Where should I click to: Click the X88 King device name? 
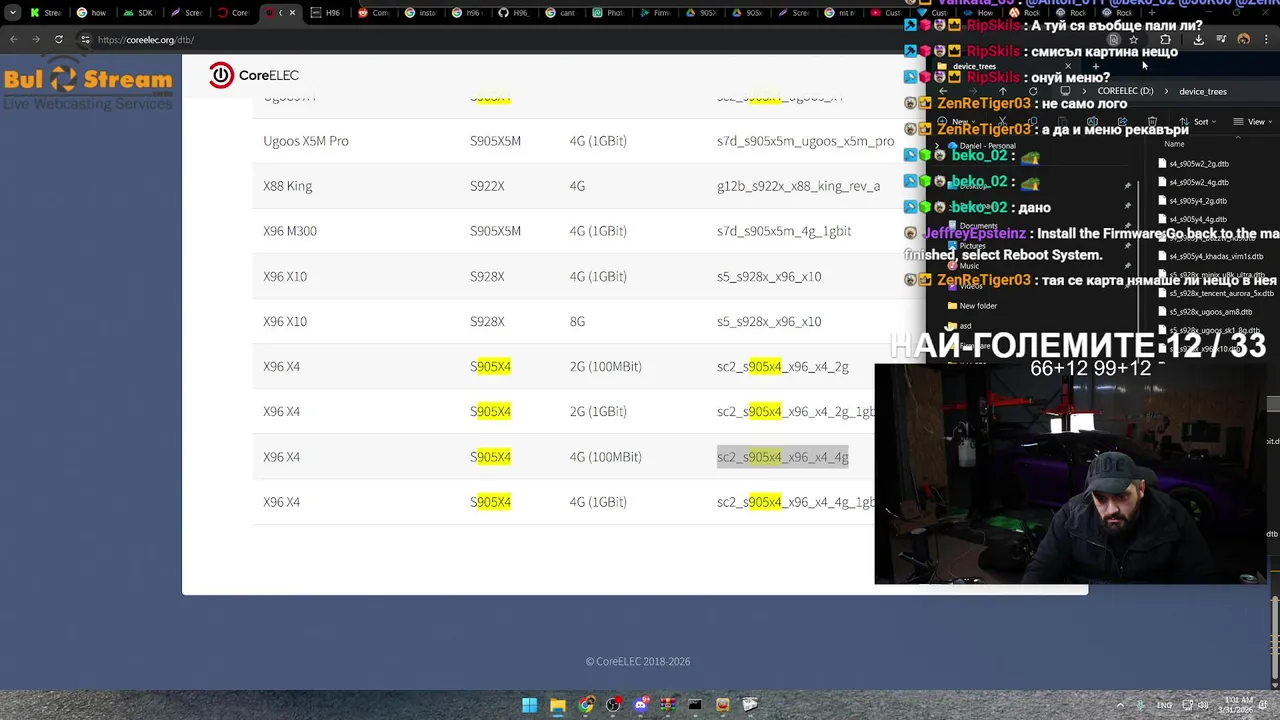pos(288,186)
